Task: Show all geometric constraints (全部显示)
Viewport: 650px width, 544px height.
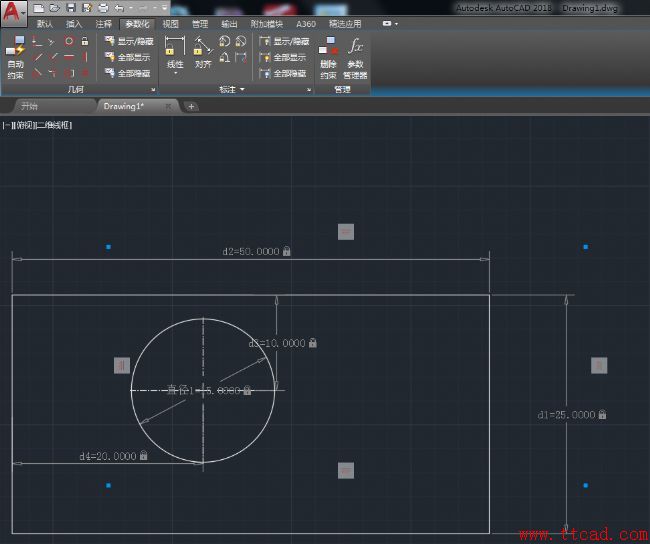Action: tap(127, 57)
